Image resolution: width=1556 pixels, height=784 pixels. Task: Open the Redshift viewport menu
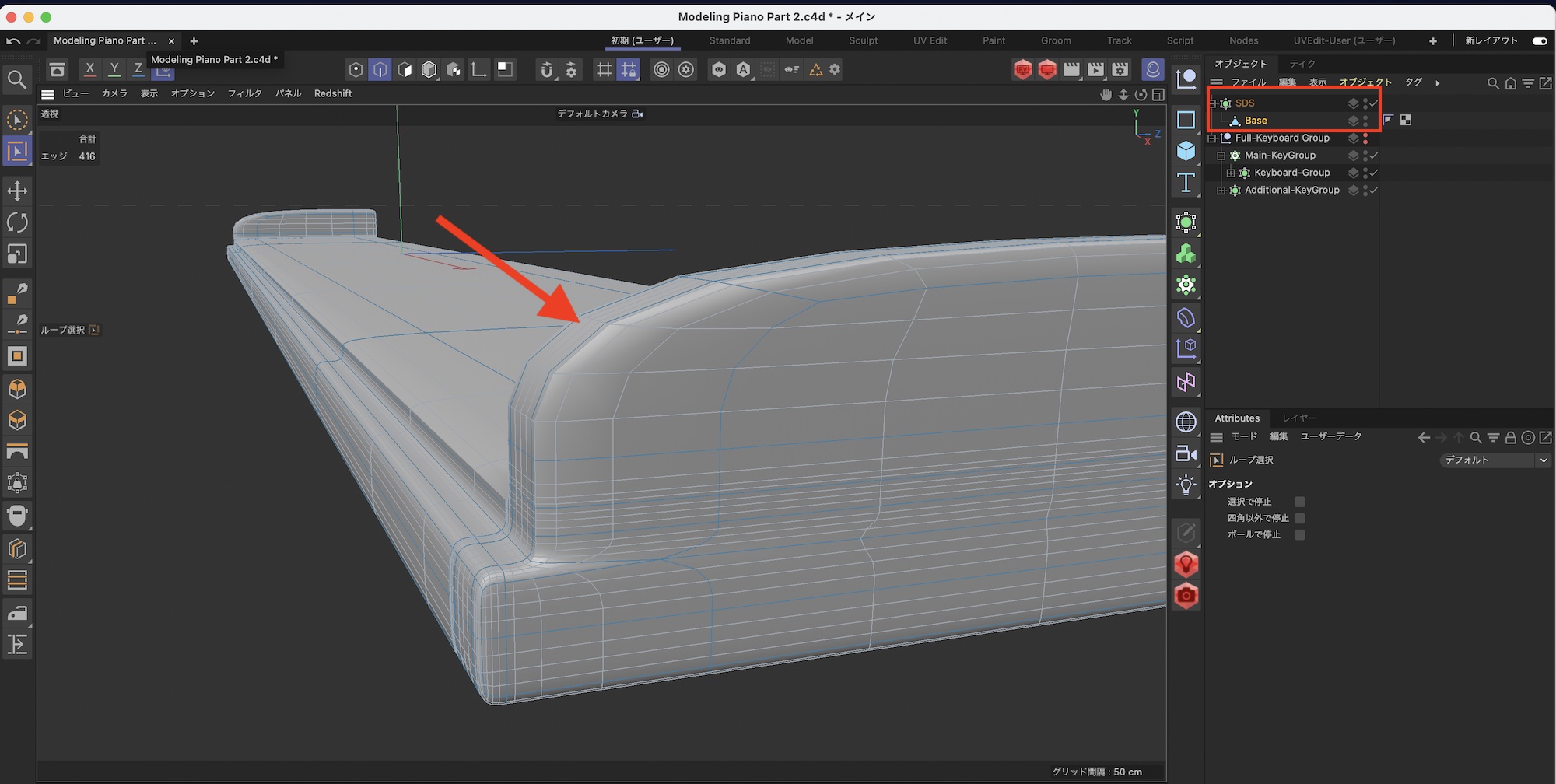(333, 93)
